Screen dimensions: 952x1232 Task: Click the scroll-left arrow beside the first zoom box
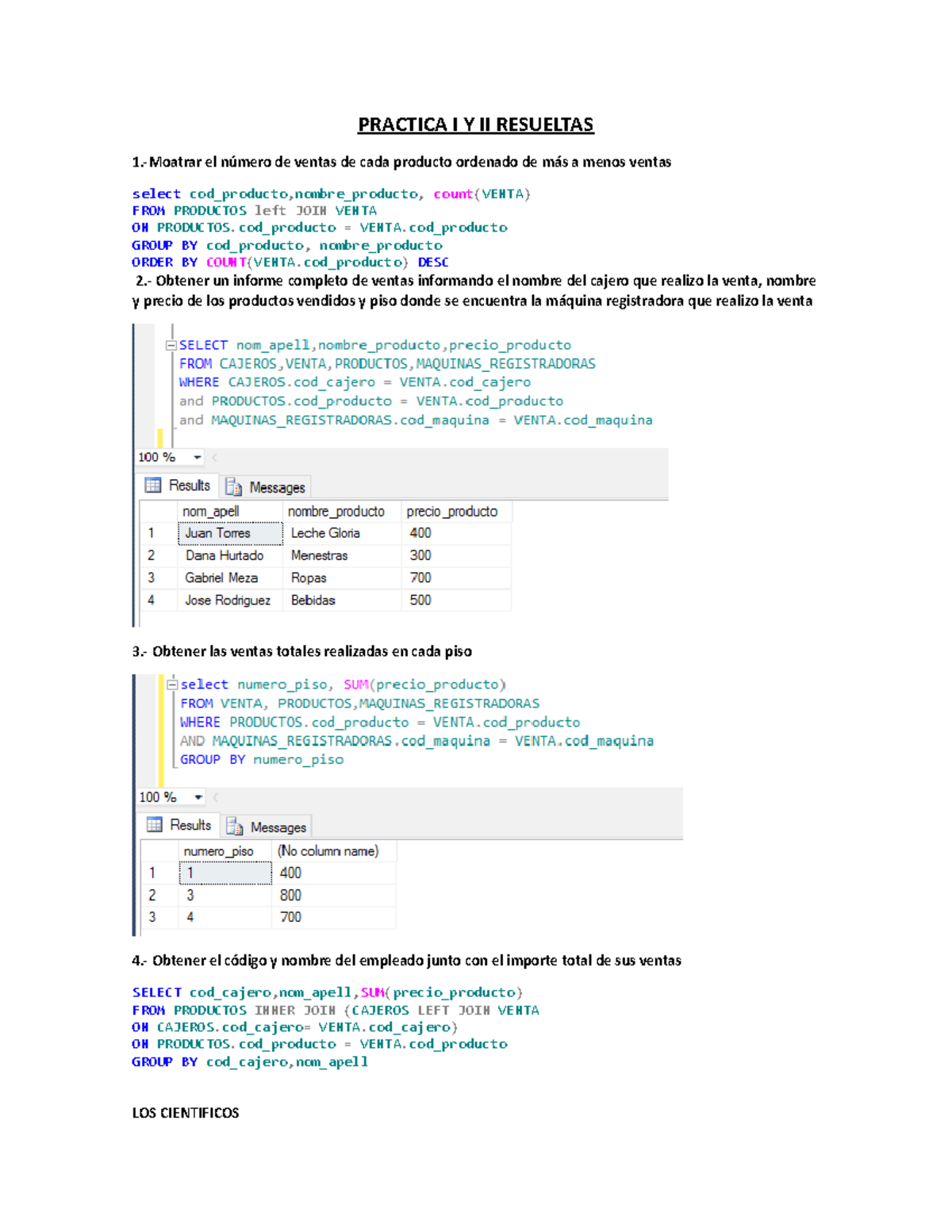pyautogui.click(x=215, y=458)
